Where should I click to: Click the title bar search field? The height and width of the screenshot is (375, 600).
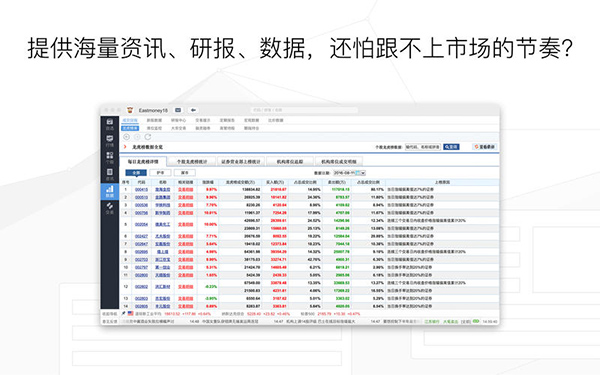pos(304,110)
